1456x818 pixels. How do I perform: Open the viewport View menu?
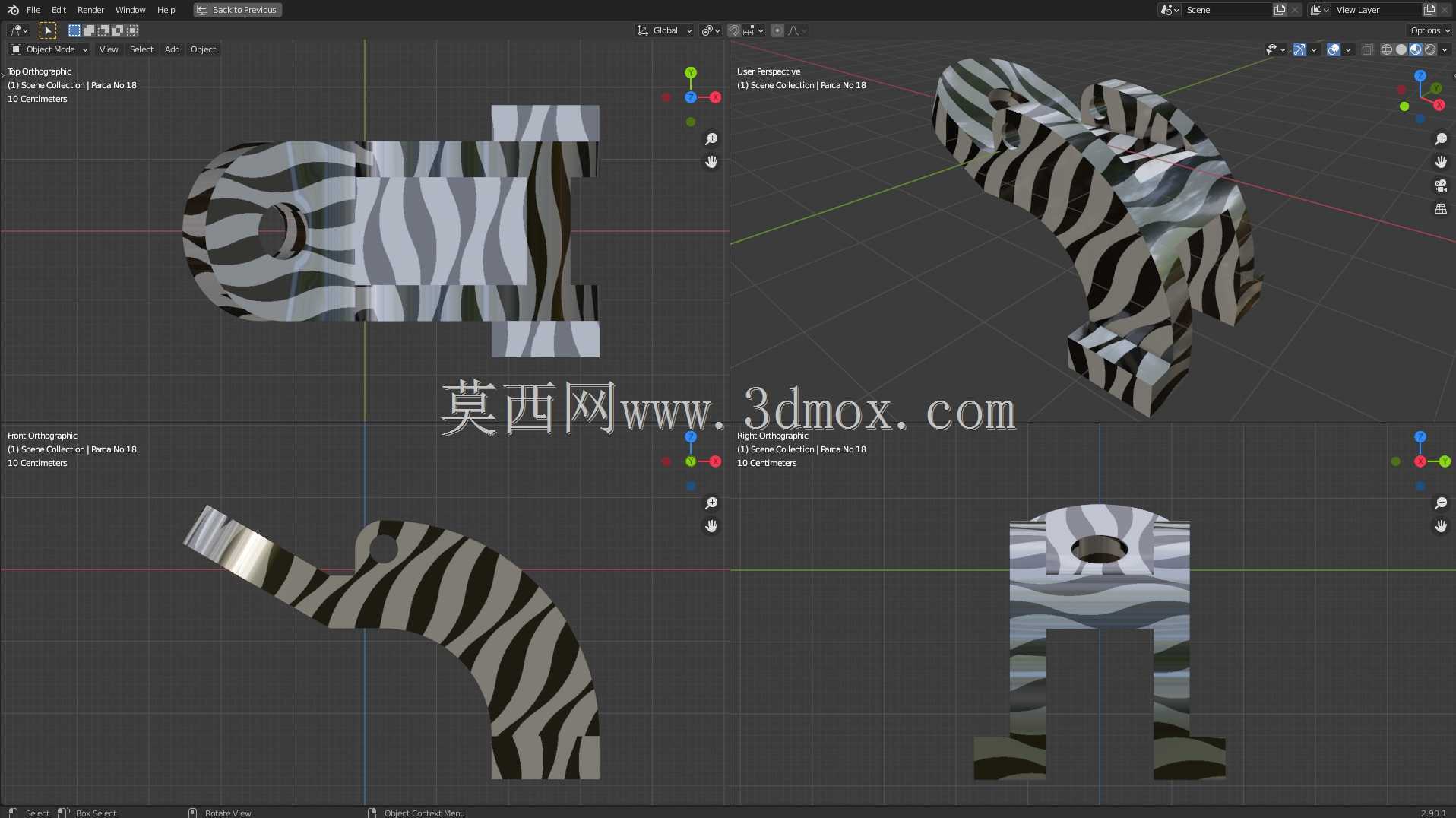tap(109, 49)
